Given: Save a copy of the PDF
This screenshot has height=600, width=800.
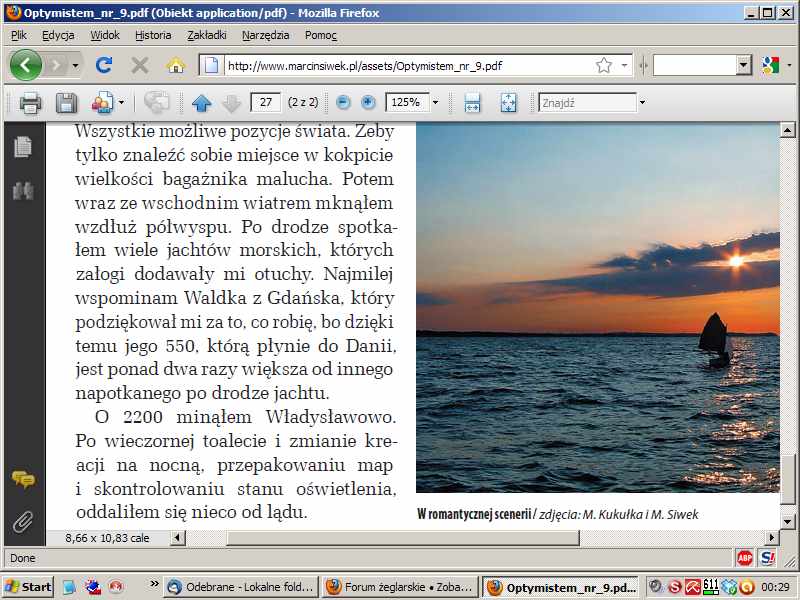Looking at the screenshot, I should pos(66,103).
